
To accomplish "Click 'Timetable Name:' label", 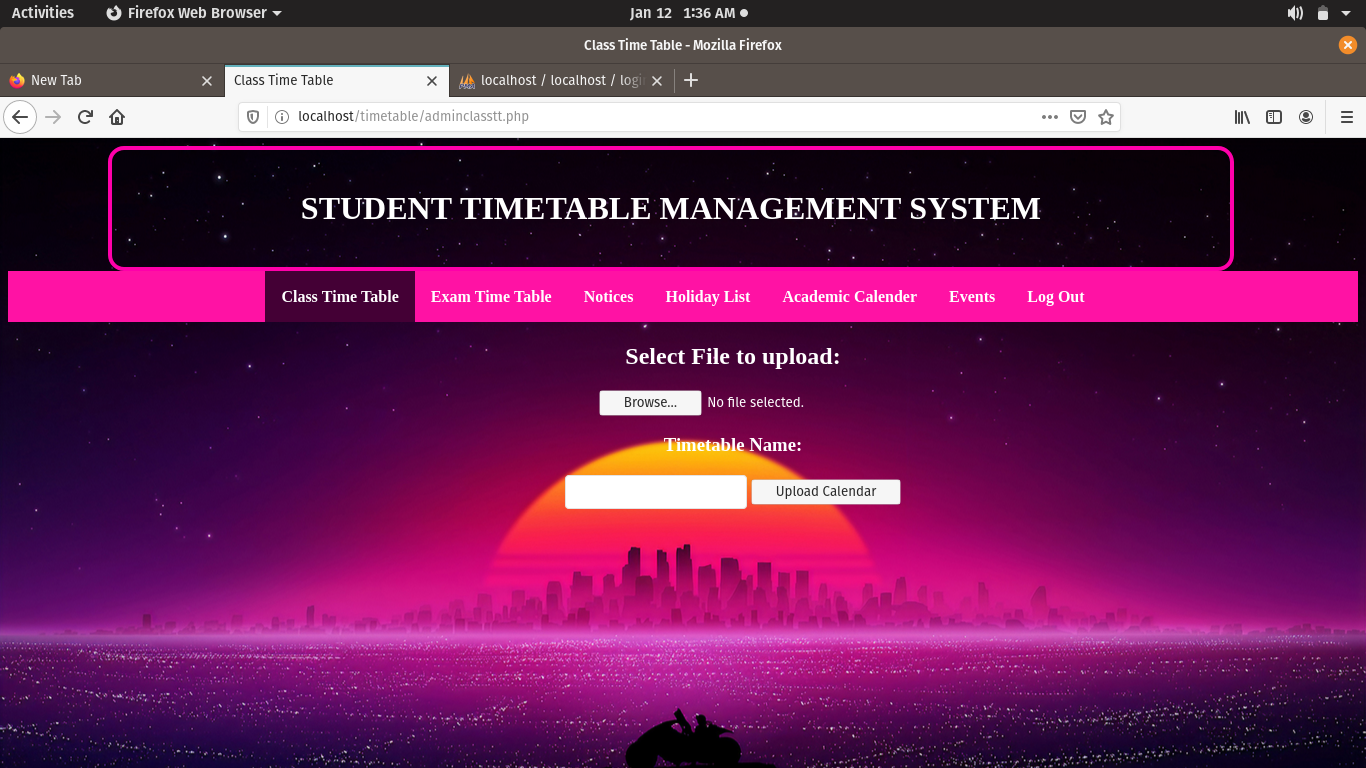I will pos(733,445).
